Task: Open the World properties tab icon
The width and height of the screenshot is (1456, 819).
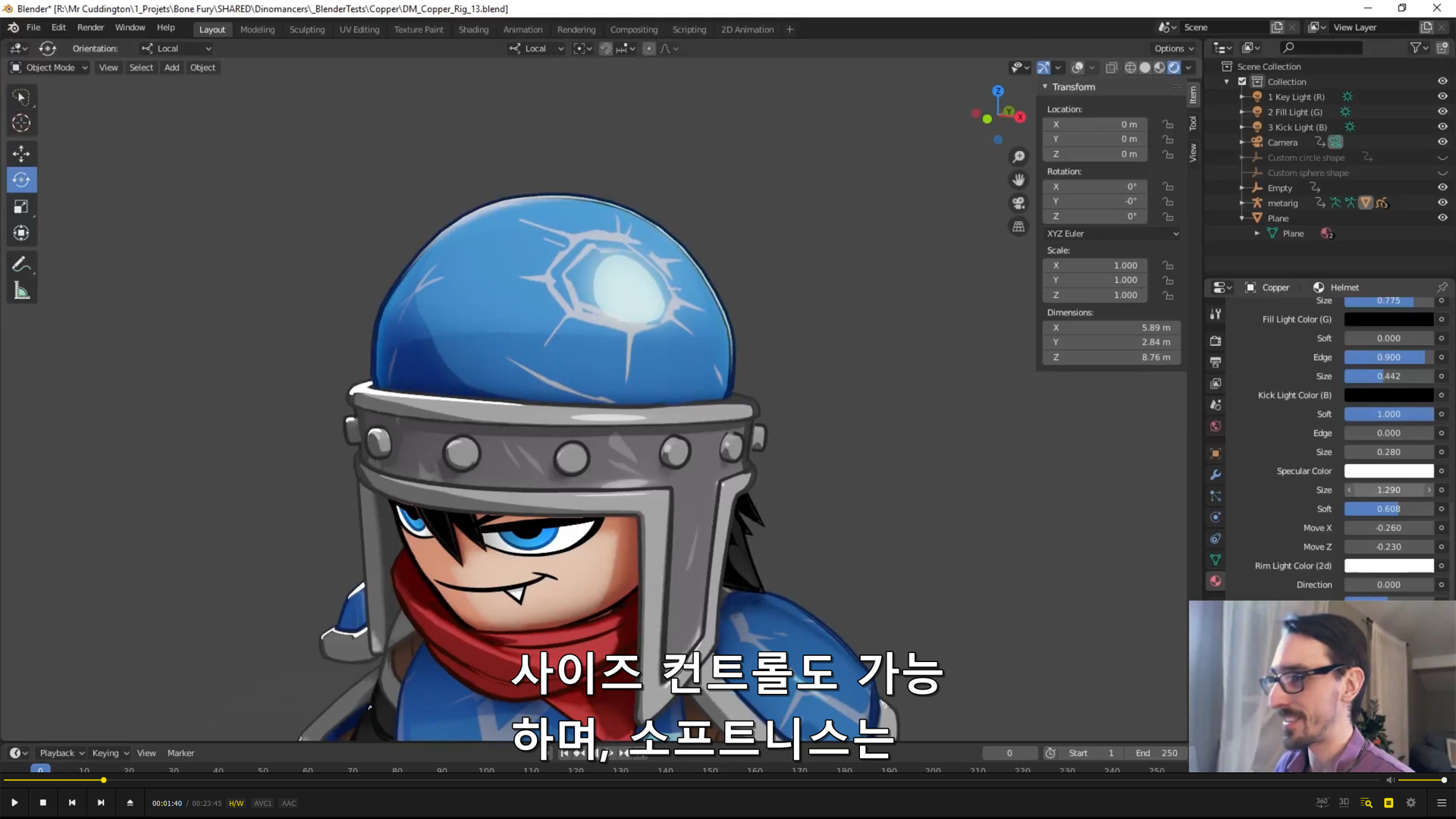Action: pyautogui.click(x=1216, y=426)
